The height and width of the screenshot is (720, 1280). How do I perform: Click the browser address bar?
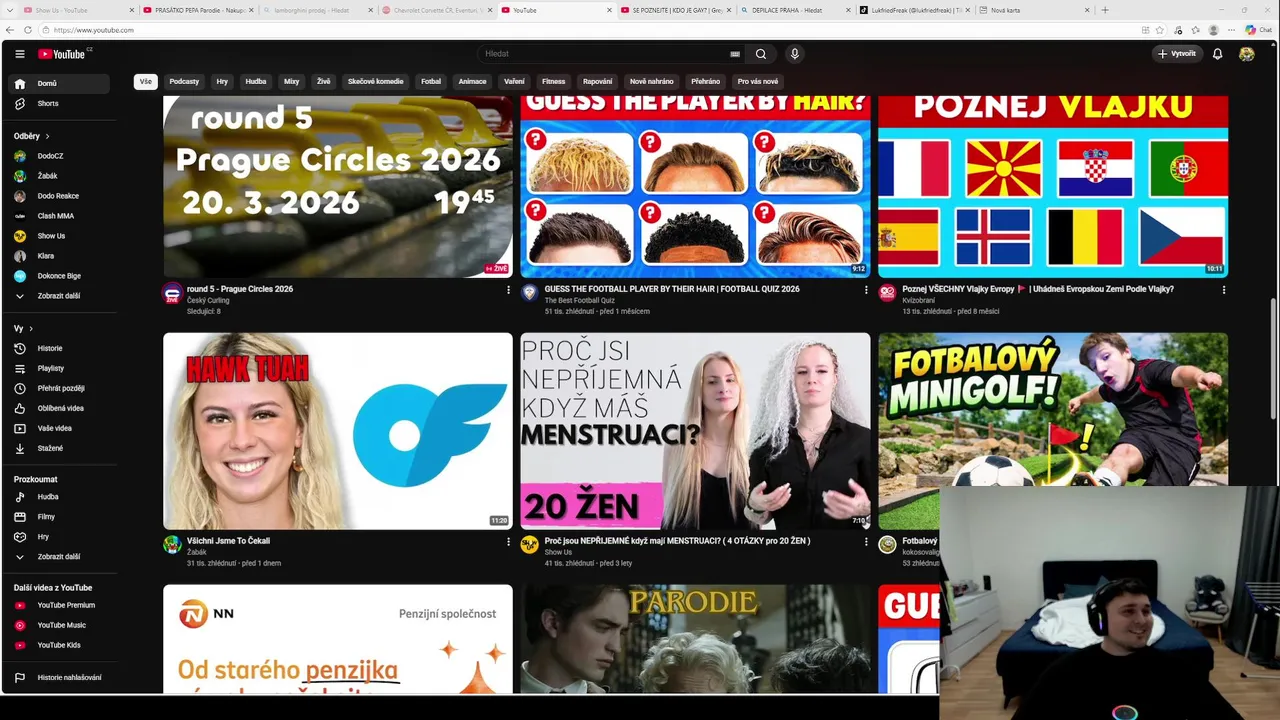(590, 30)
